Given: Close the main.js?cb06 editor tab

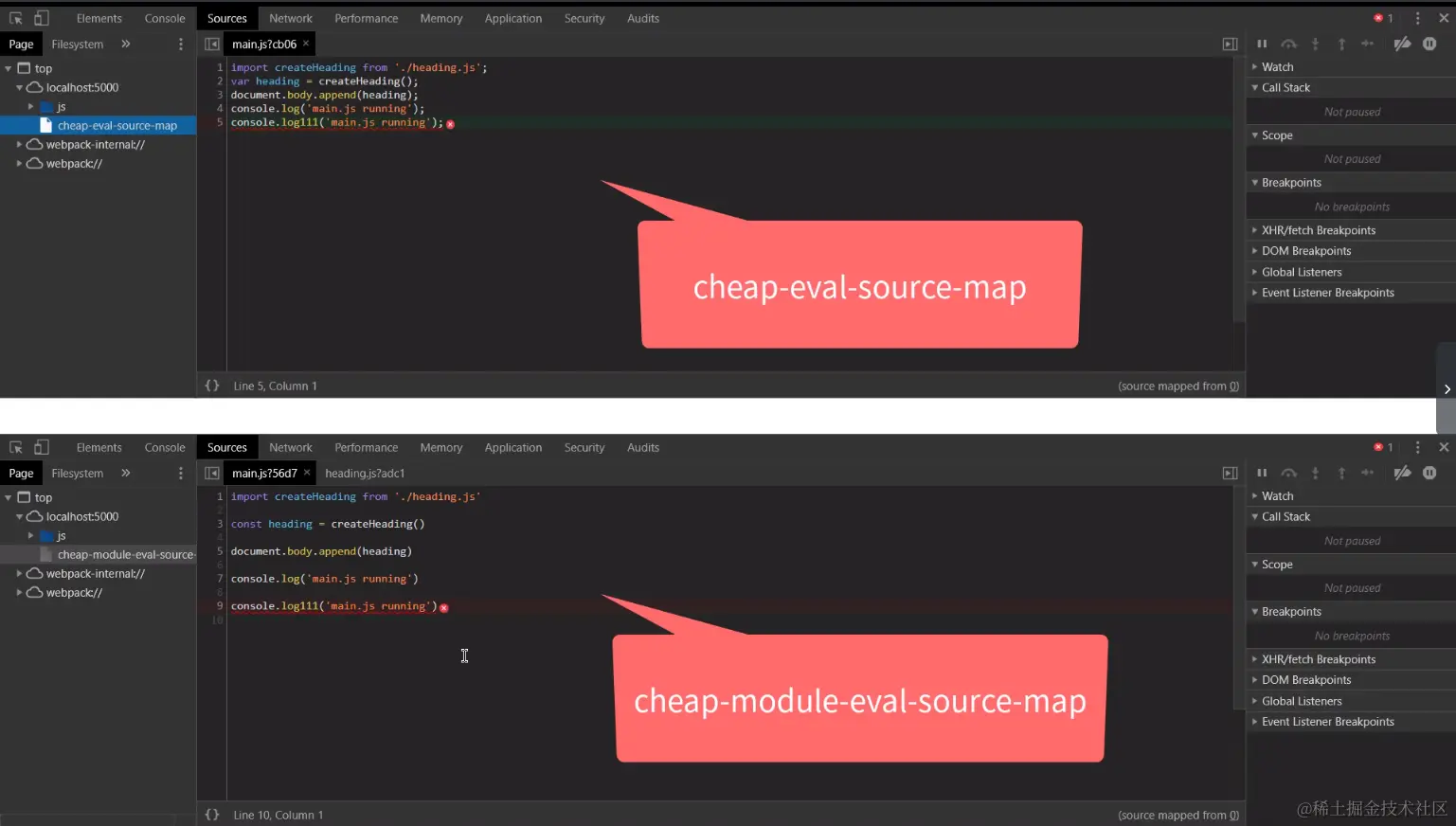Looking at the screenshot, I should point(306,44).
